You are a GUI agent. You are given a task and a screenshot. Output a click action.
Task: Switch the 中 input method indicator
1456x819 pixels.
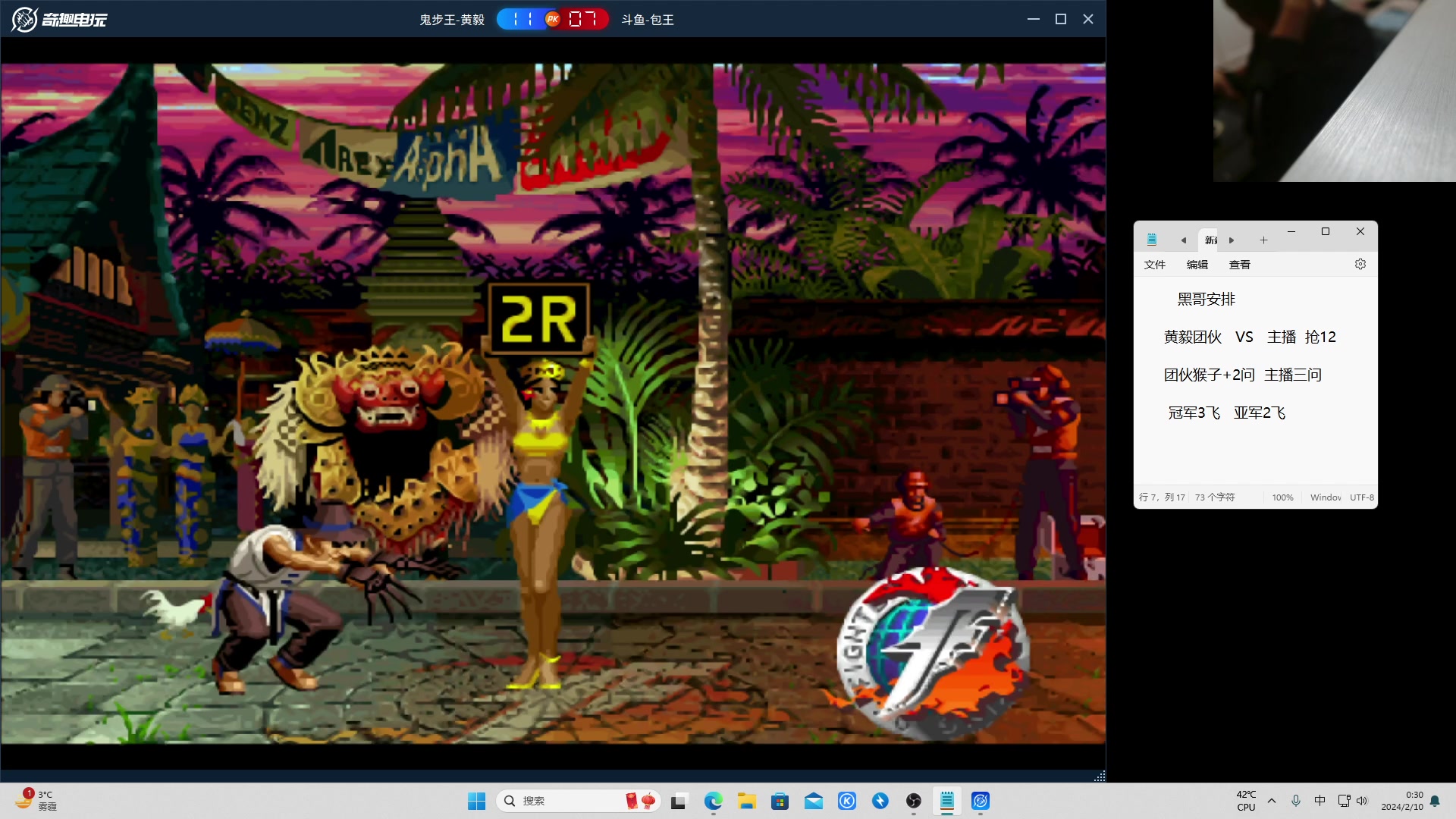click(x=1320, y=801)
